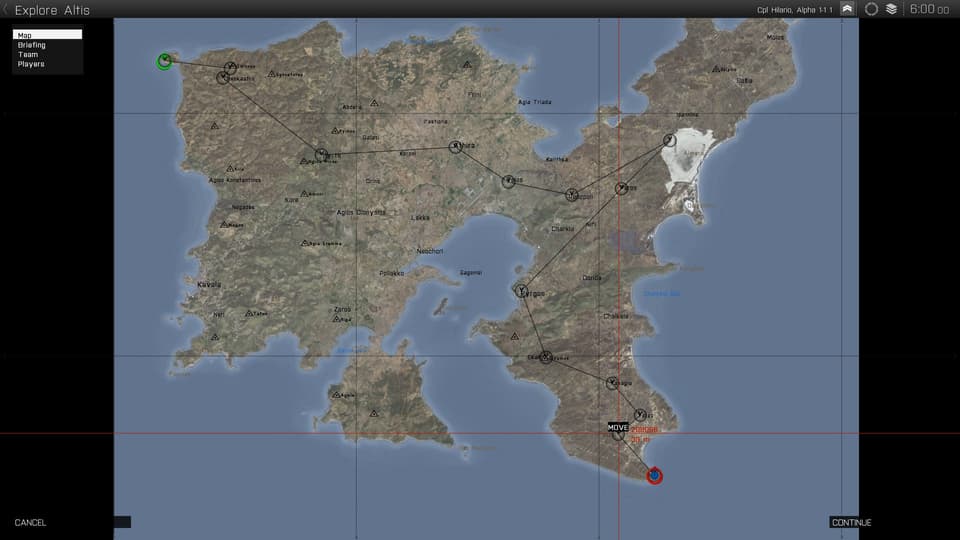Open the Team section
960x540 pixels.
point(28,54)
